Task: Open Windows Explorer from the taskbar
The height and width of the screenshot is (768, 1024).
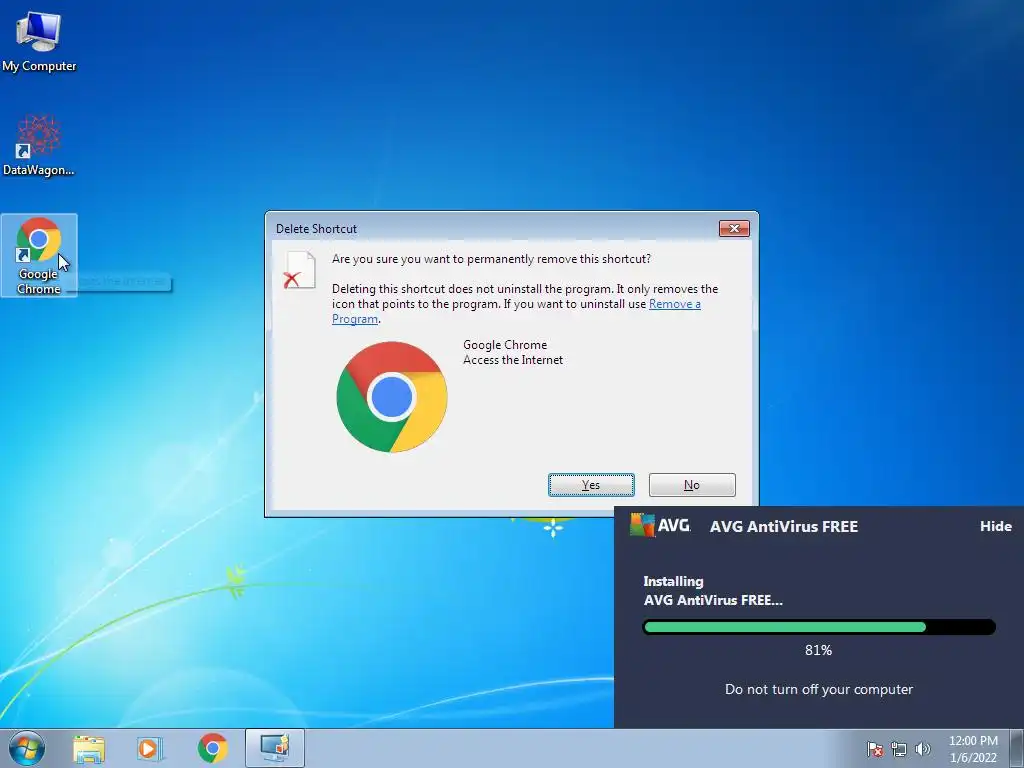Action: pos(89,748)
